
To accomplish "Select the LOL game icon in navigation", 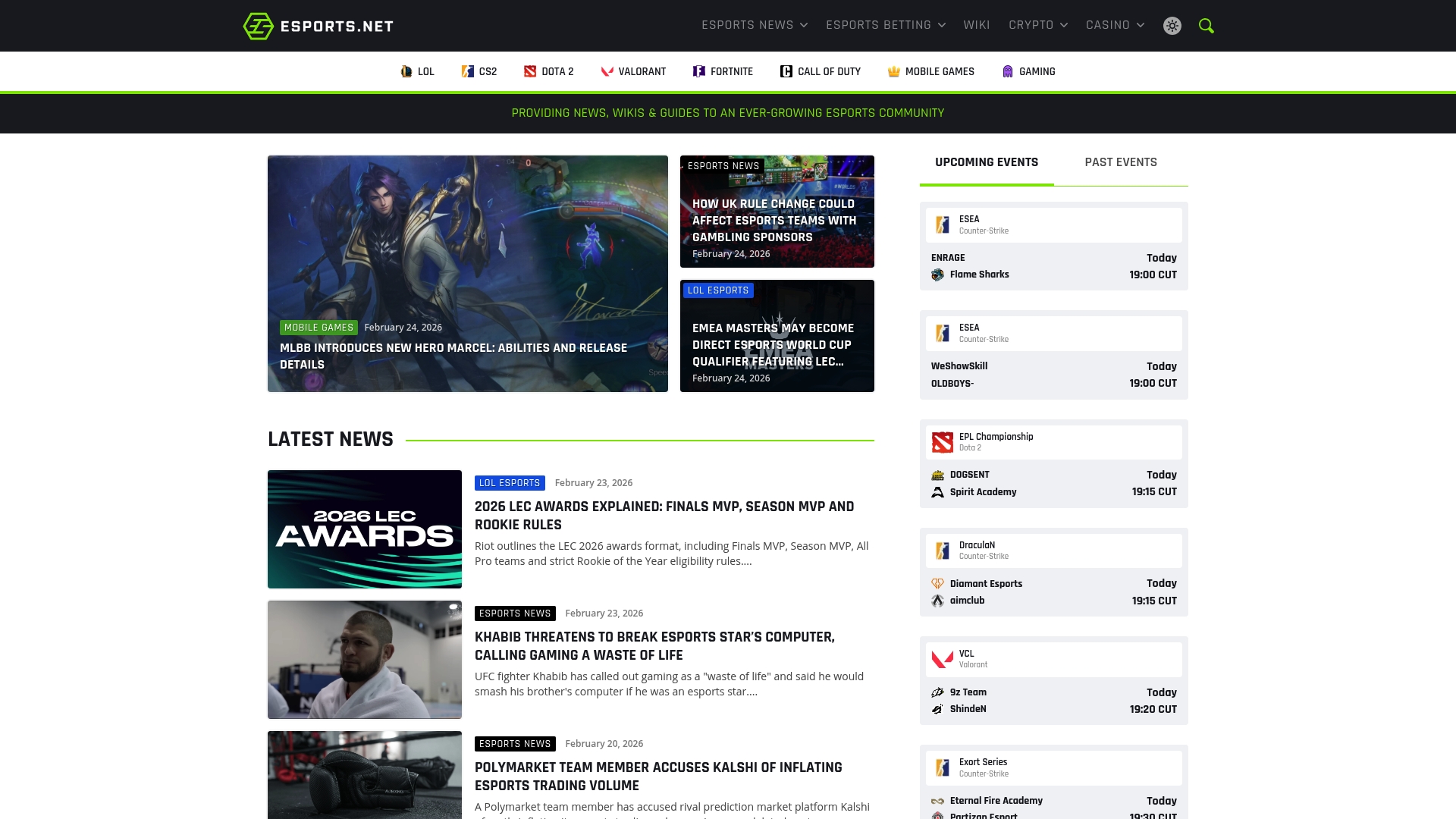I will click(406, 71).
